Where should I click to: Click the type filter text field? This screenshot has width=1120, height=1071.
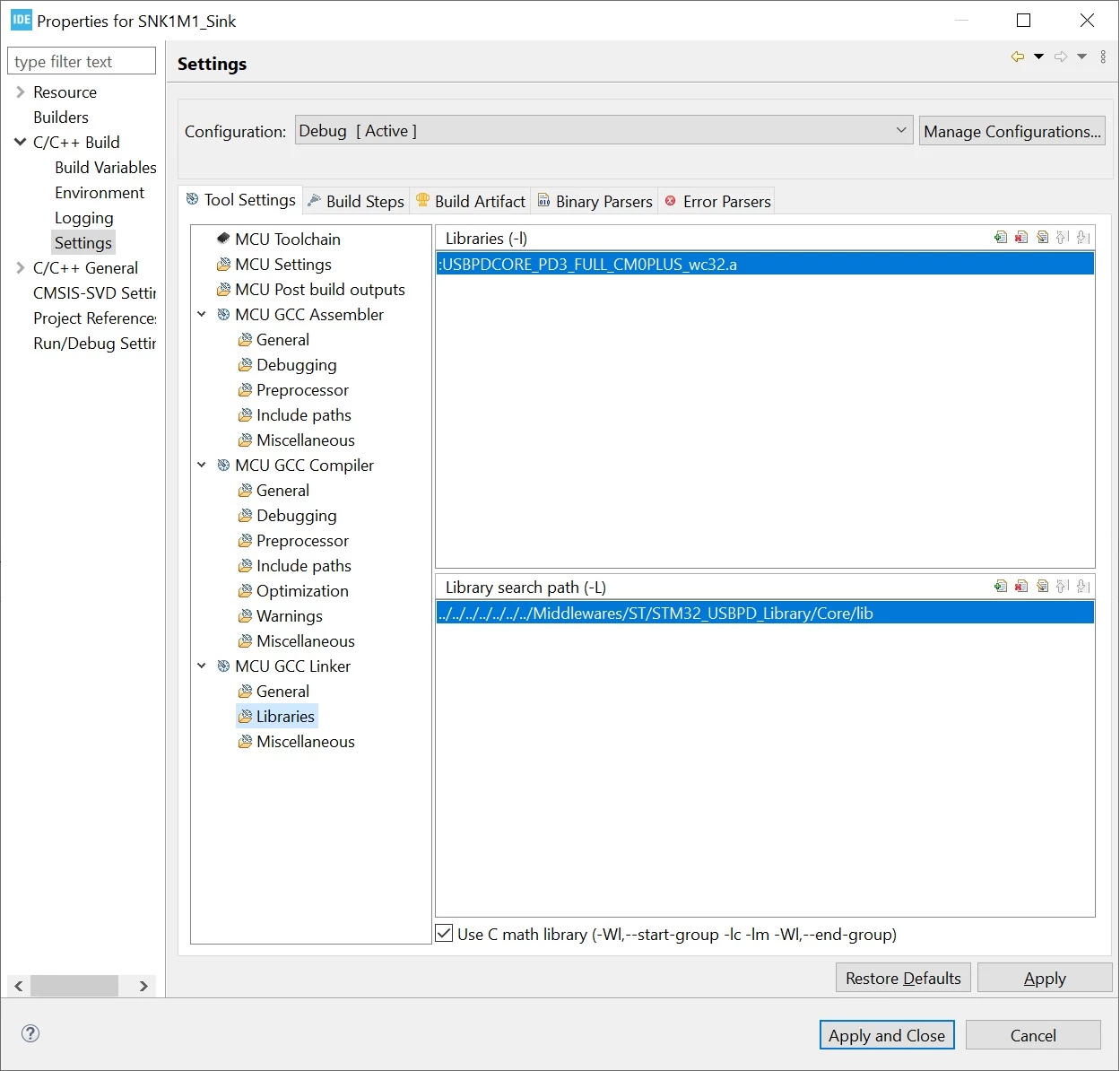pos(82,61)
